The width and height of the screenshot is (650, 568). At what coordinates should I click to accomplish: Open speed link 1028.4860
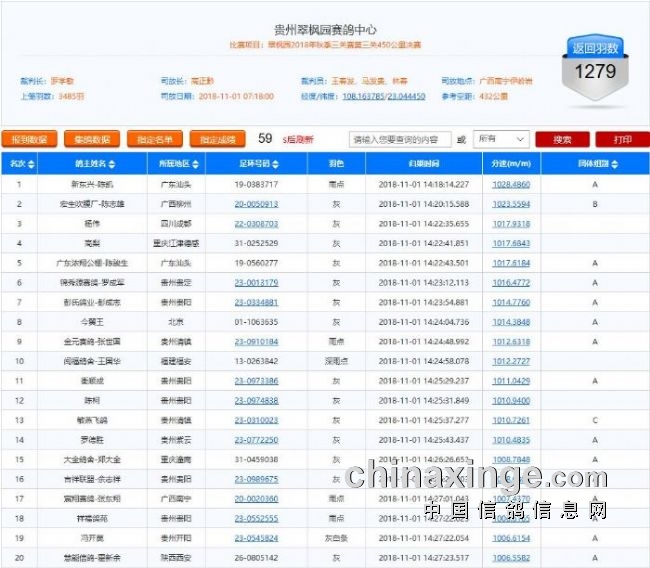(x=511, y=185)
